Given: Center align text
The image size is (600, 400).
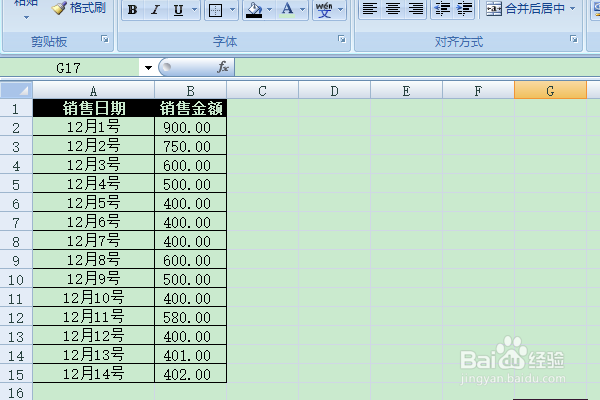Looking at the screenshot, I should pyautogui.click(x=393, y=9).
